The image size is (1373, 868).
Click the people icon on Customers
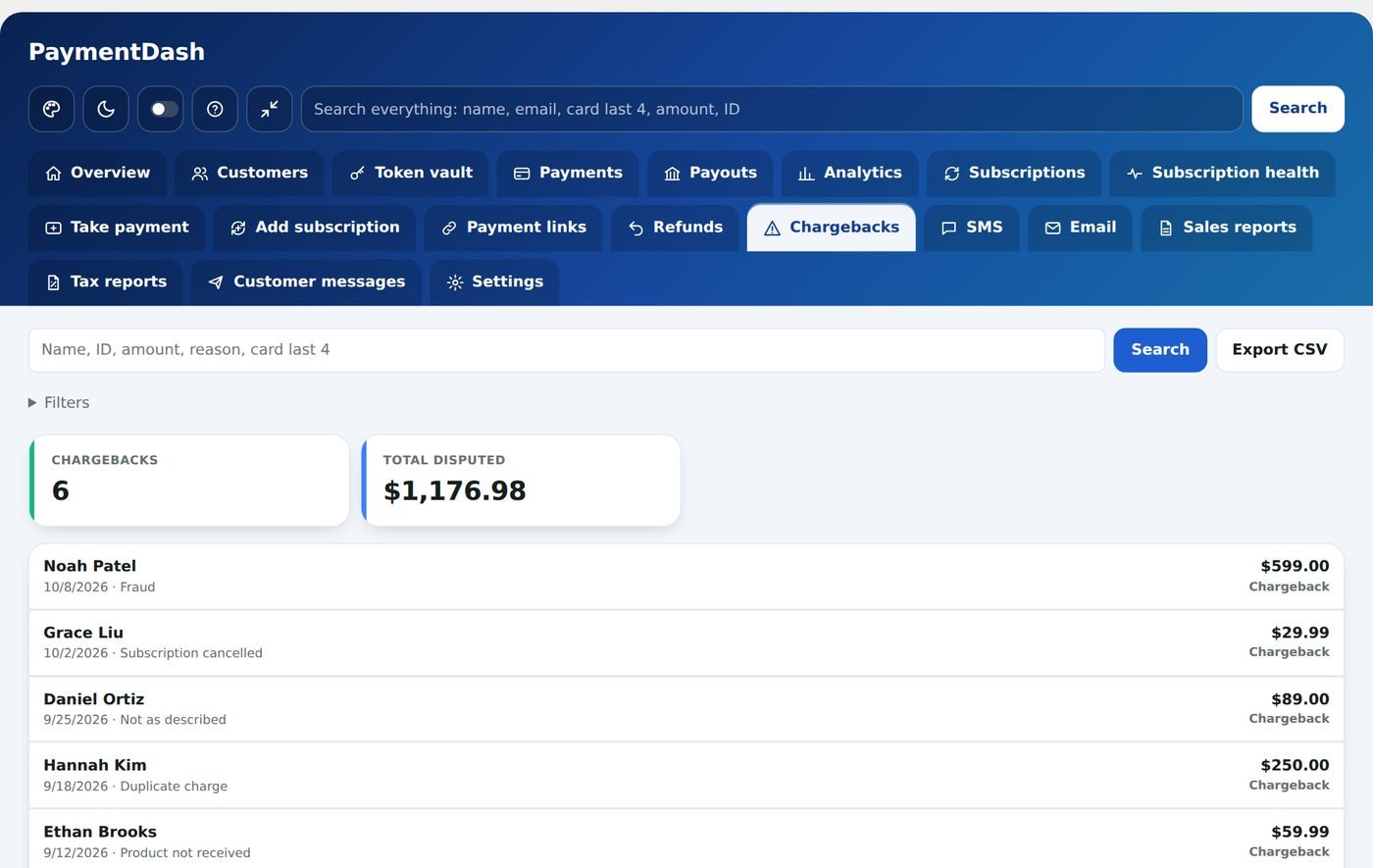pyautogui.click(x=200, y=174)
